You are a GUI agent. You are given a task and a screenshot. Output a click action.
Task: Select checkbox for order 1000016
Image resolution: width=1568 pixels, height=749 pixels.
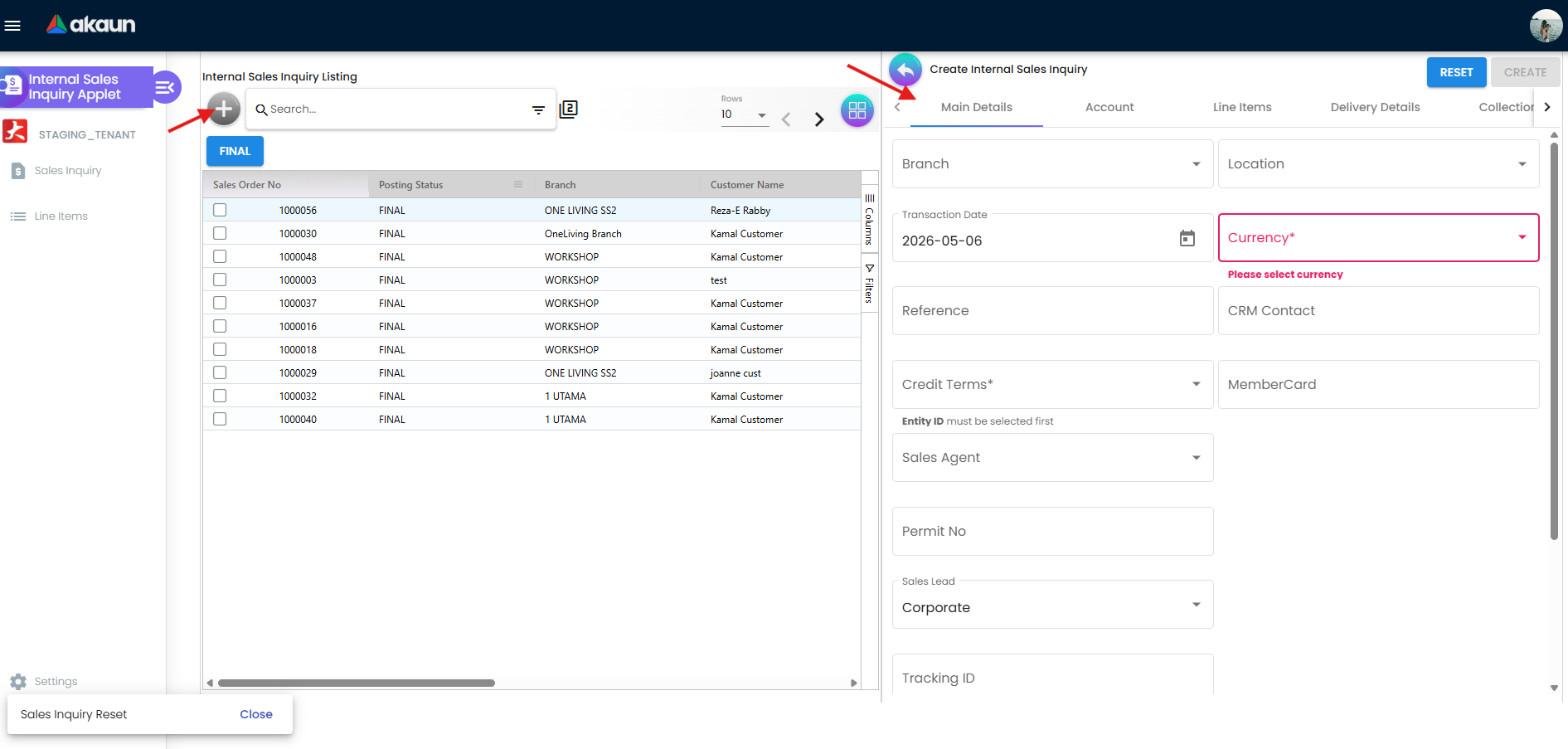[x=220, y=326]
